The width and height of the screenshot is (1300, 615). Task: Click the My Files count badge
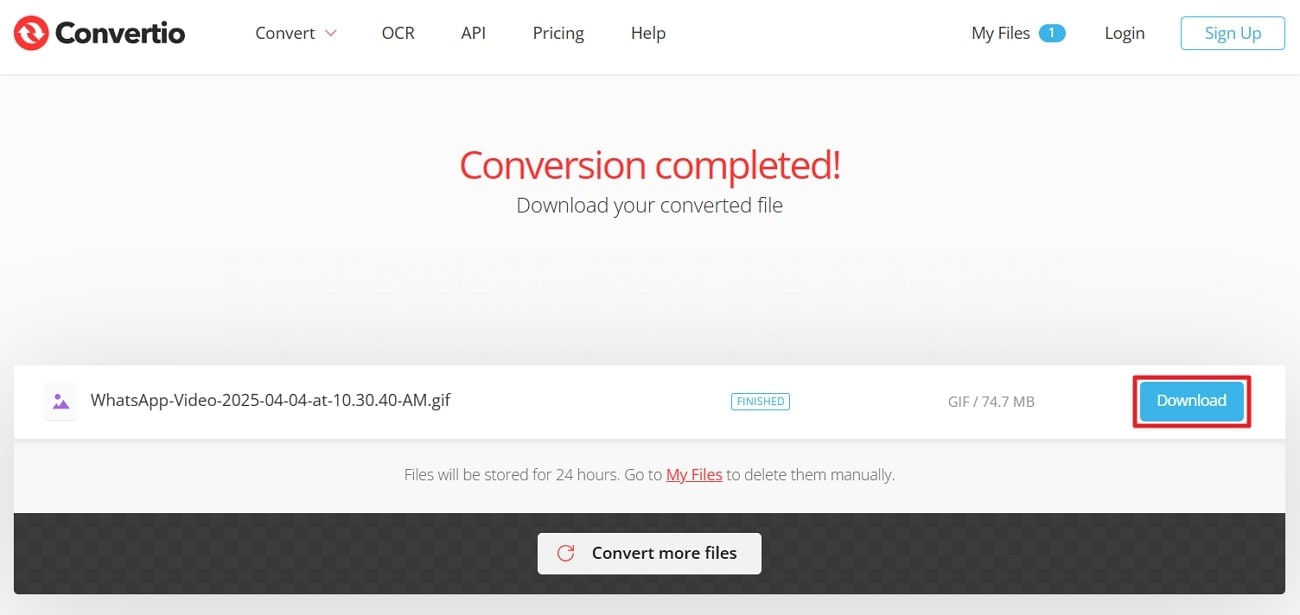(x=1052, y=33)
